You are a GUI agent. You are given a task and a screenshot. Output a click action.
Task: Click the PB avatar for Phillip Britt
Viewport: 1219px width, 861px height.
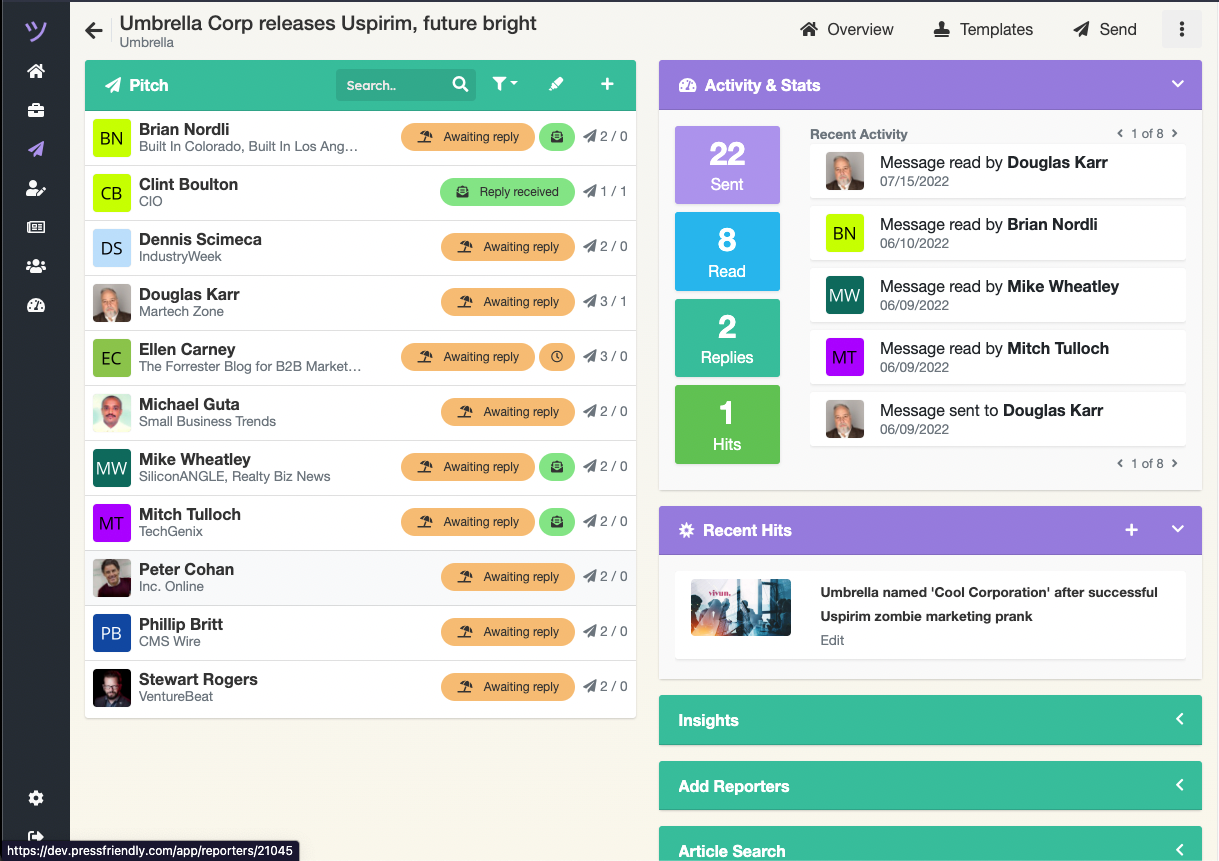click(112, 633)
